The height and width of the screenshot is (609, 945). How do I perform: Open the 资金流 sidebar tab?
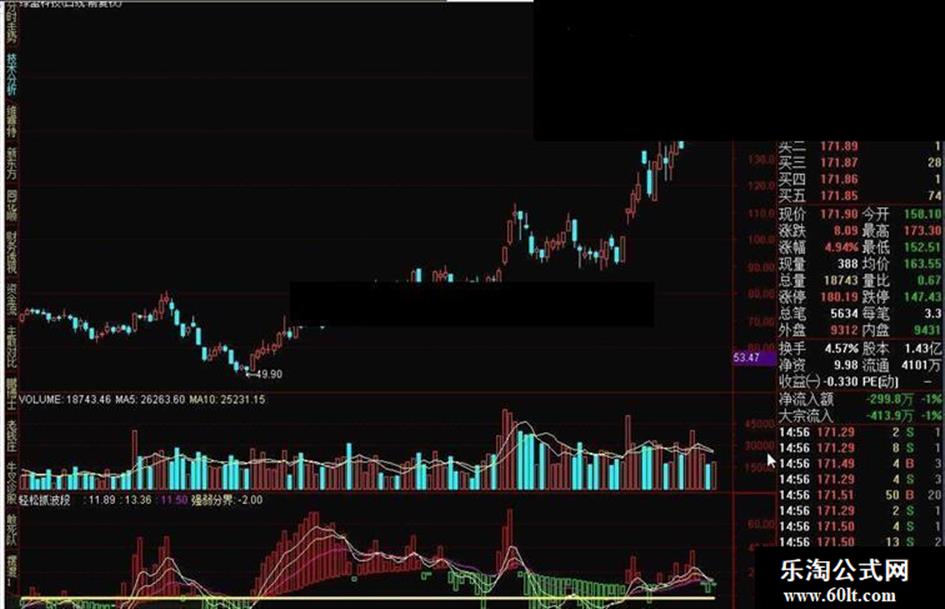coord(11,300)
